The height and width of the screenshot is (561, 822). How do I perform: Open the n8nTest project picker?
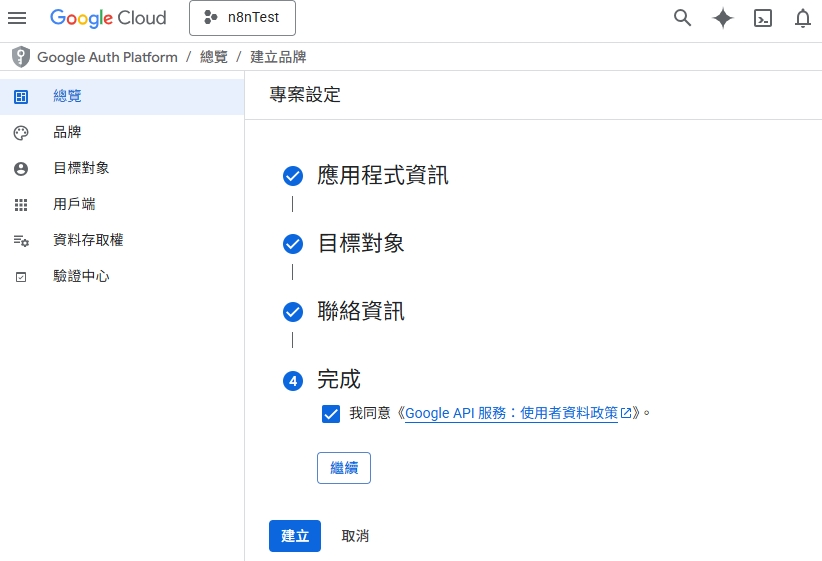242,18
